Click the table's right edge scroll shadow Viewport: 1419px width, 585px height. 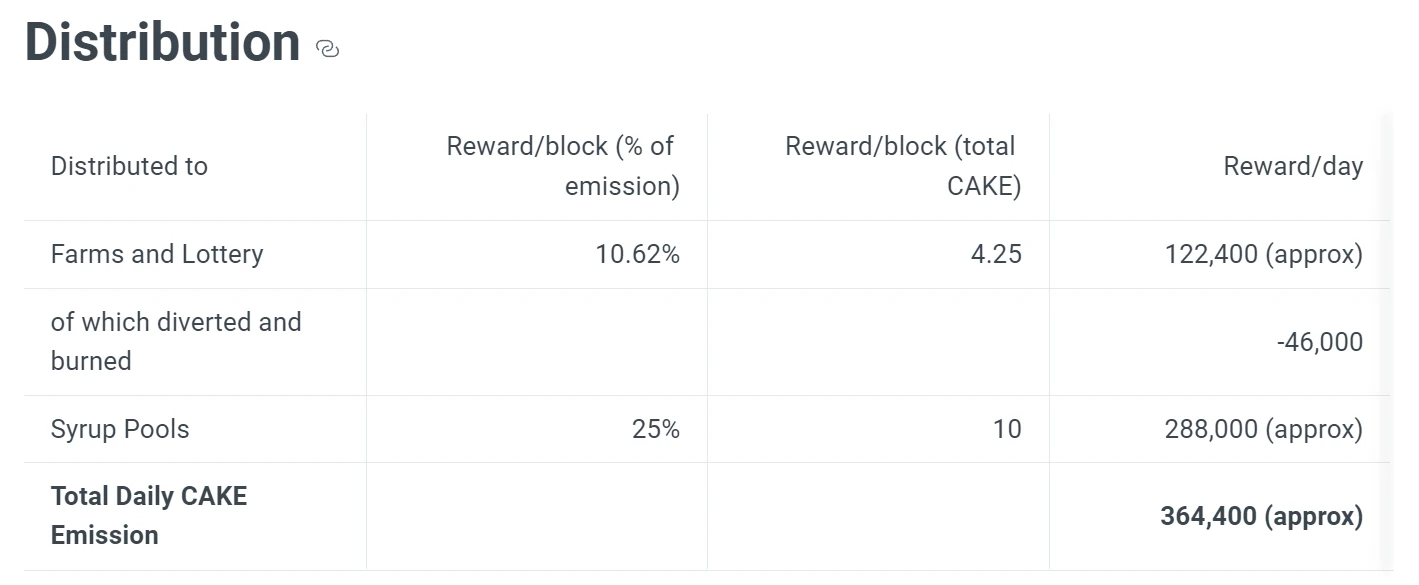(1385, 342)
